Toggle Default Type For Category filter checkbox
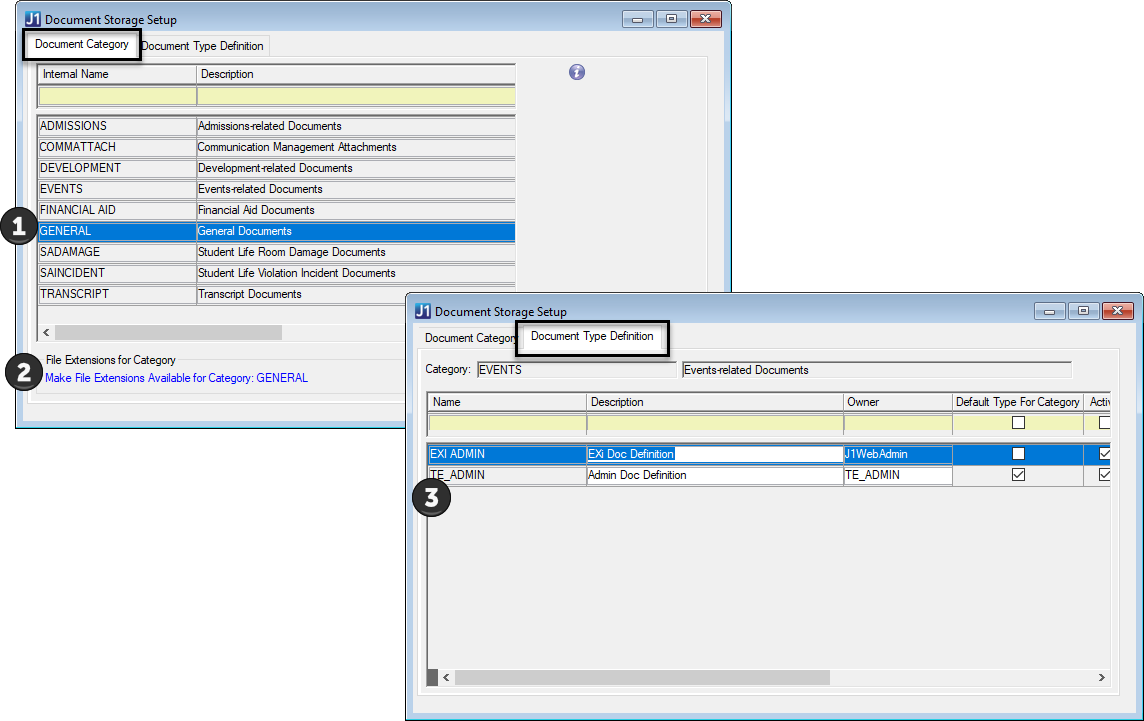This screenshot has height=721, width=1144. tap(1018, 423)
